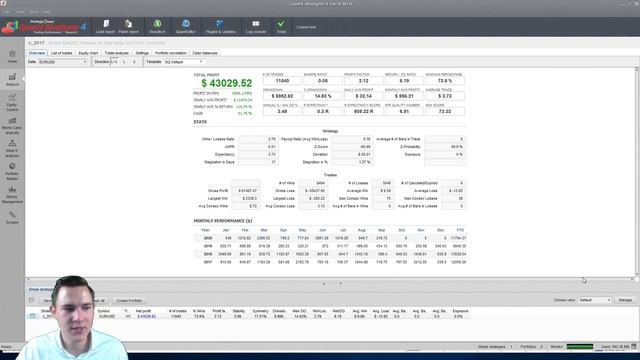
Task: Click the MONTHLY PERFORMANCE ($) heading
Action: coord(223,221)
